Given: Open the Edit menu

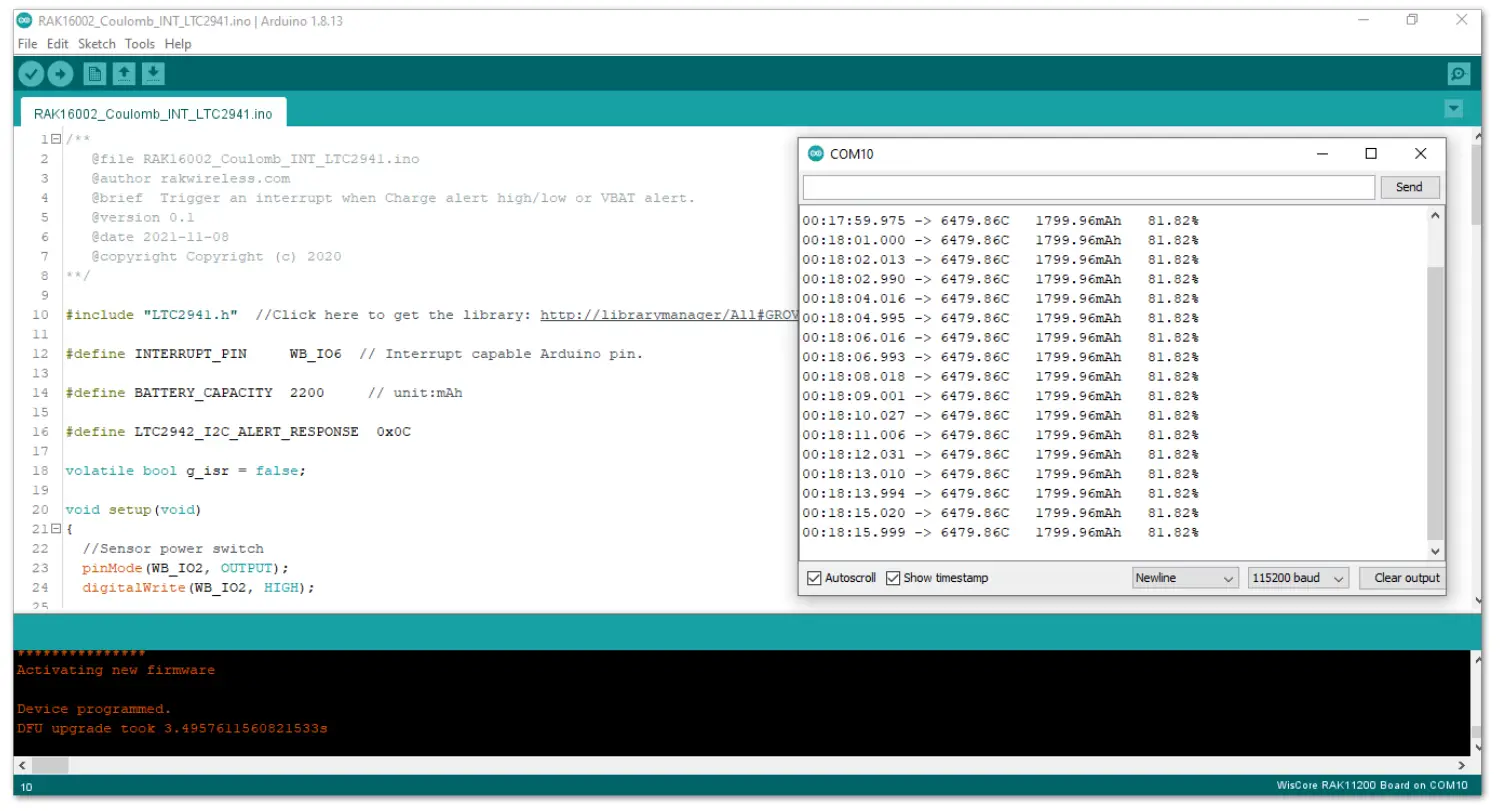Looking at the screenshot, I should coord(58,44).
